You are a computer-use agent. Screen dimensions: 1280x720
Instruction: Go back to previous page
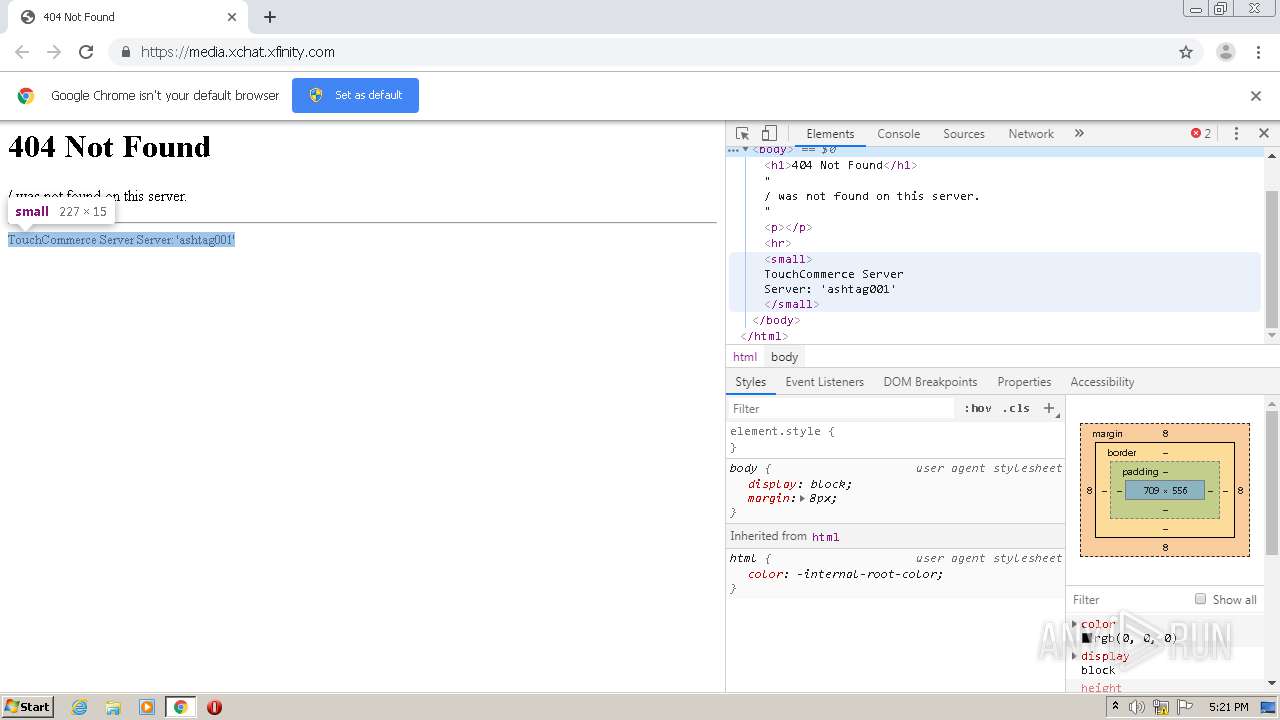[x=22, y=52]
